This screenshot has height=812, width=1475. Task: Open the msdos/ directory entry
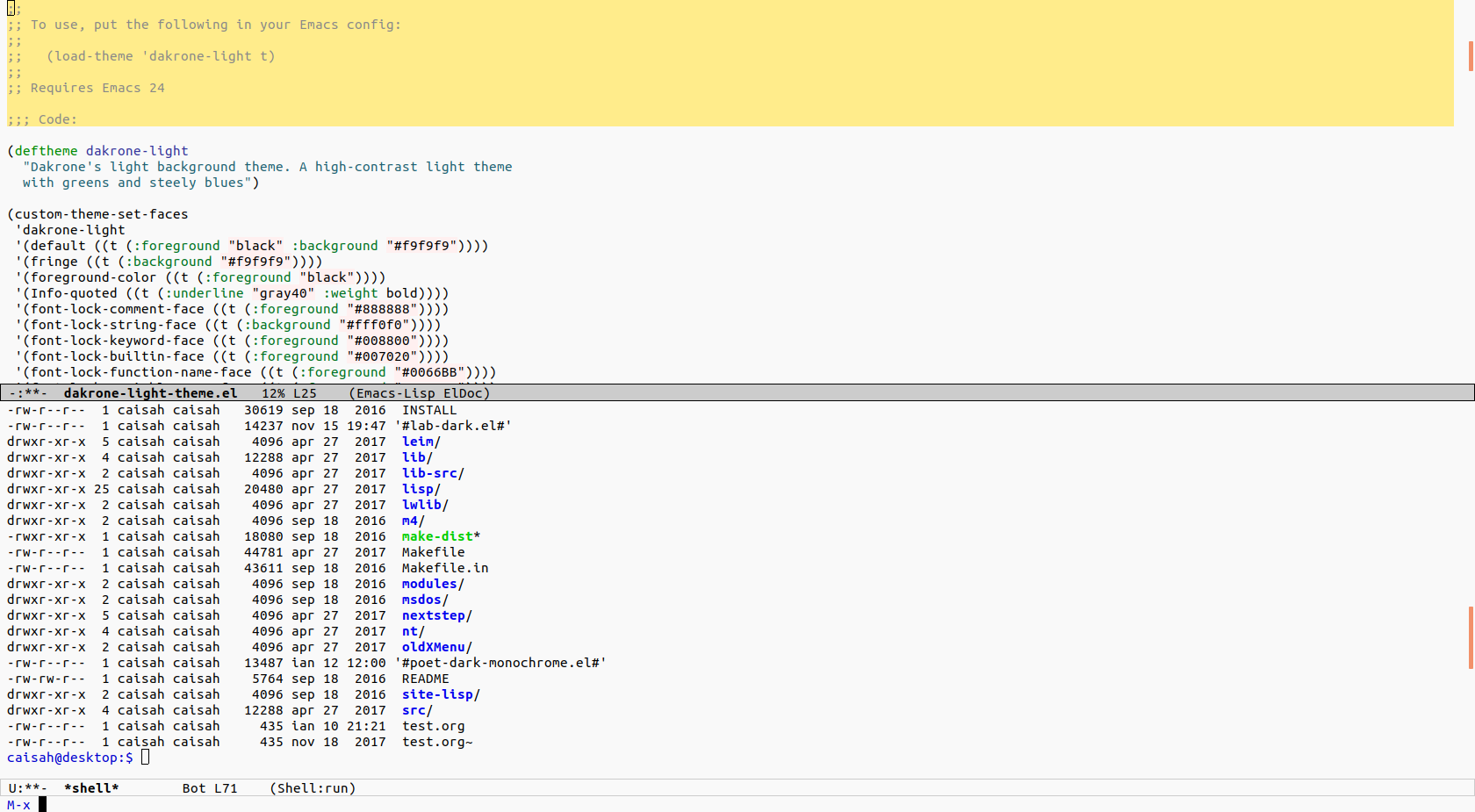coord(425,600)
